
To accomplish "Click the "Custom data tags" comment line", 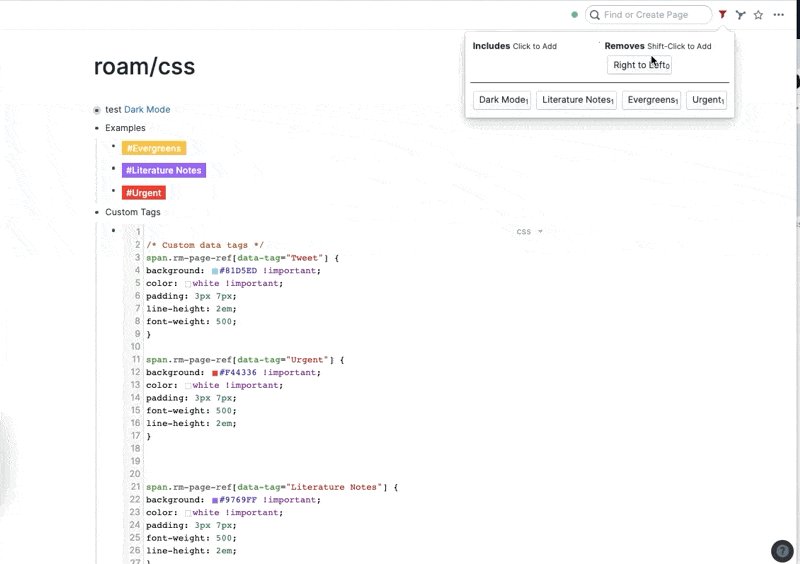I will coord(205,246).
